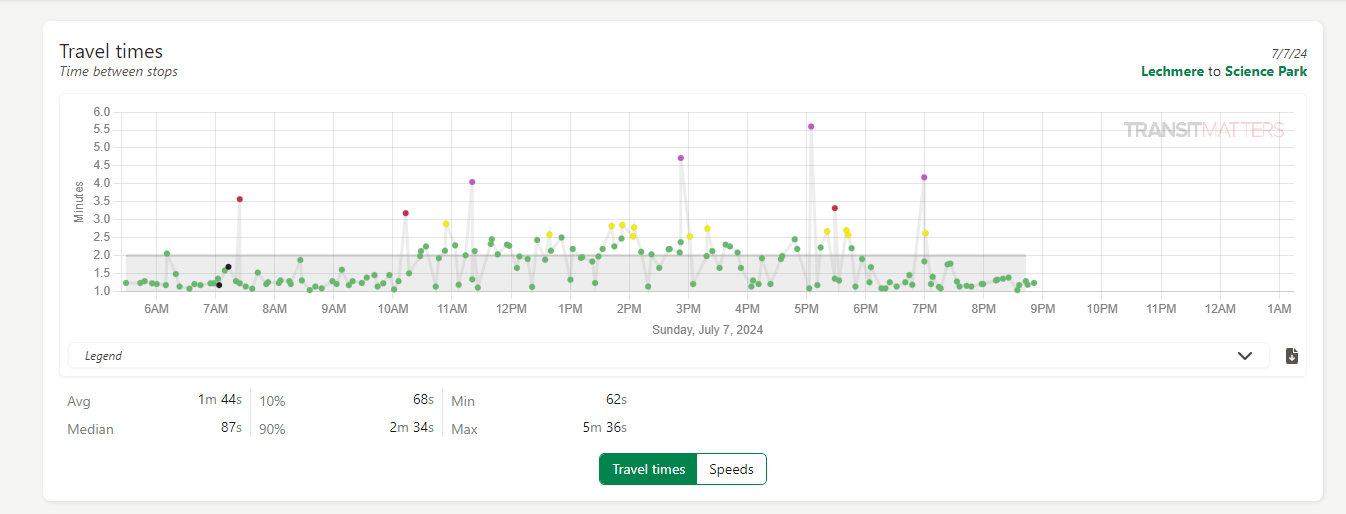Open the Science Park station link
This screenshot has width=1346, height=514.
(1265, 71)
